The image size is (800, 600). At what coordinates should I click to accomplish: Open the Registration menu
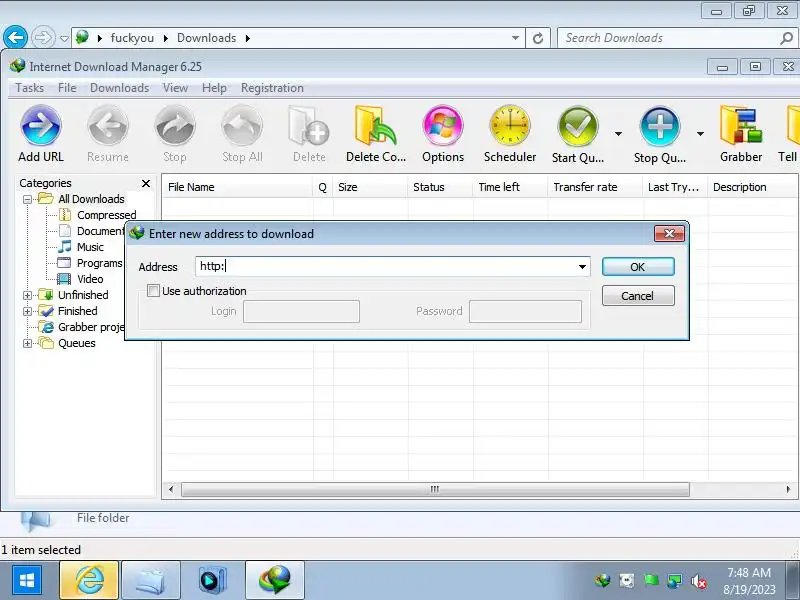point(272,88)
